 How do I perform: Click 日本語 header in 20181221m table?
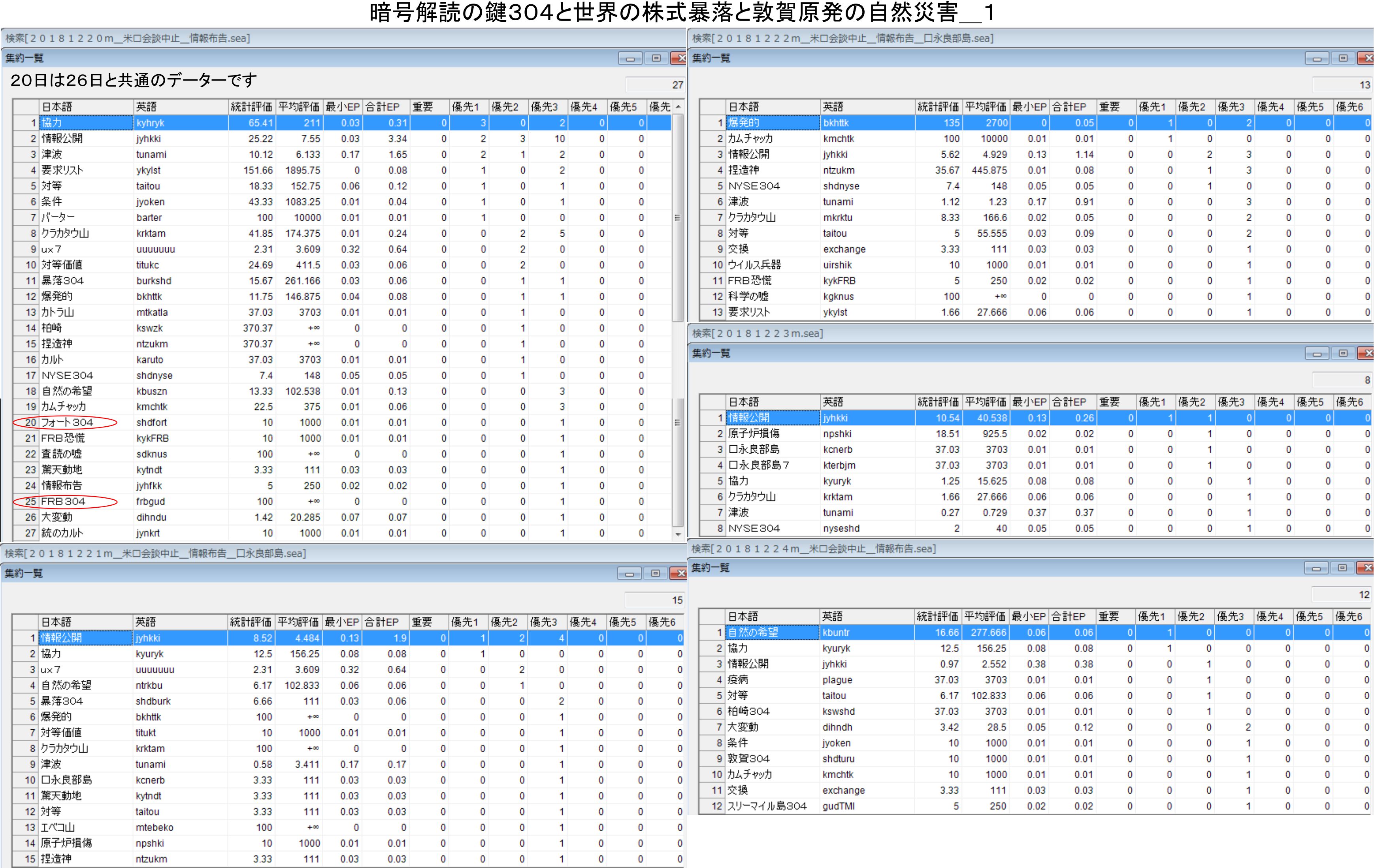86,622
